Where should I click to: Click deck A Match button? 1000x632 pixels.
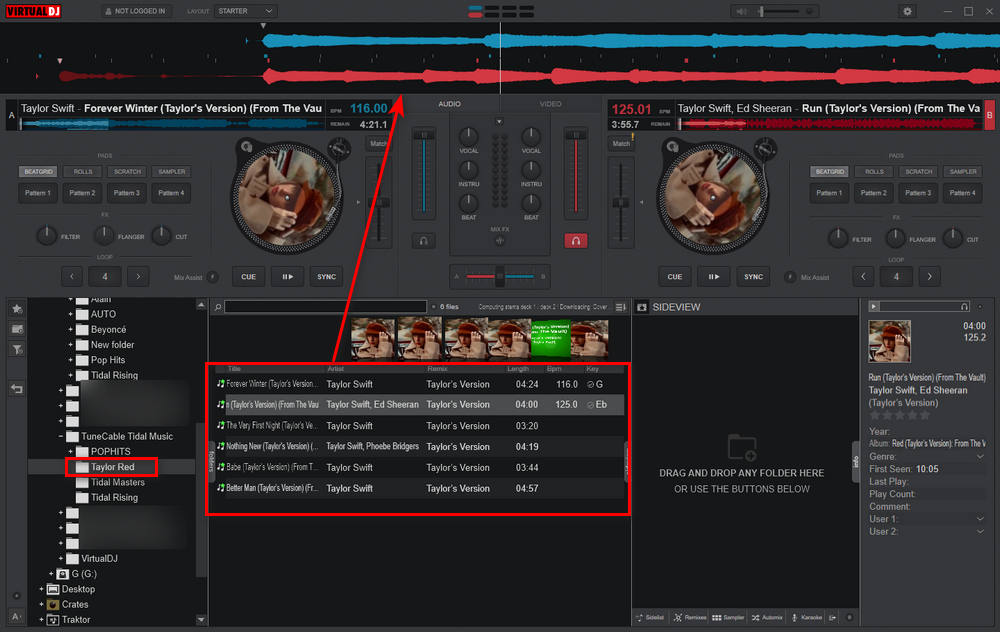coord(378,144)
